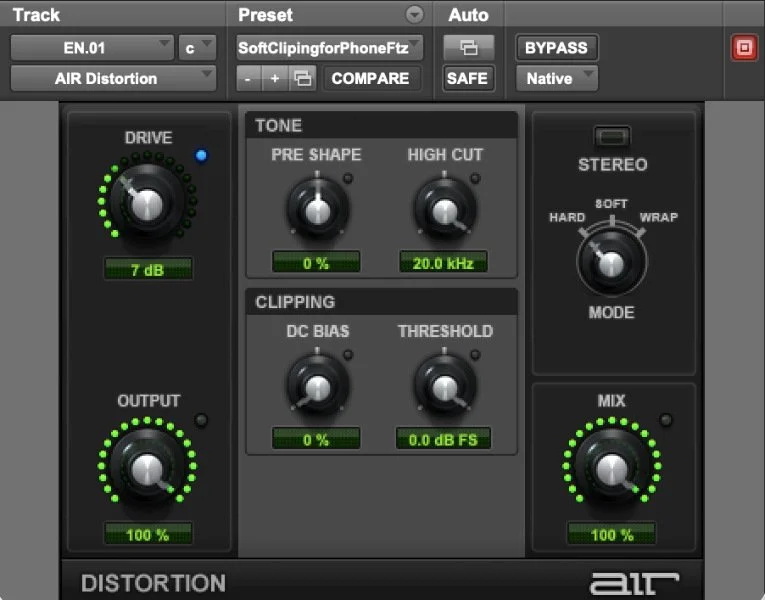Open the insert position c dropdown
765x600 pixels.
tap(197, 48)
